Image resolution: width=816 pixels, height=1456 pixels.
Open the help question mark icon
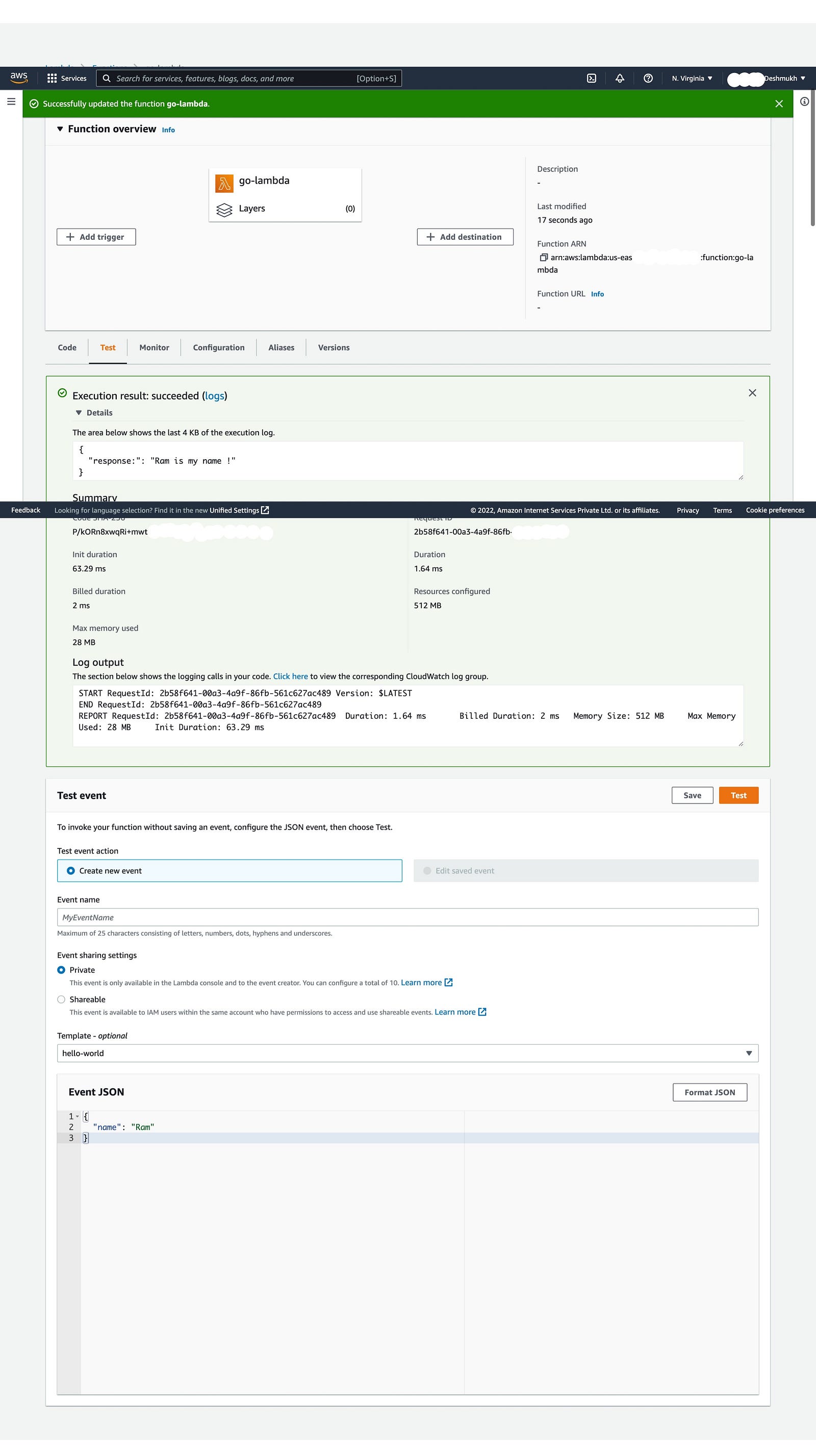pos(648,79)
